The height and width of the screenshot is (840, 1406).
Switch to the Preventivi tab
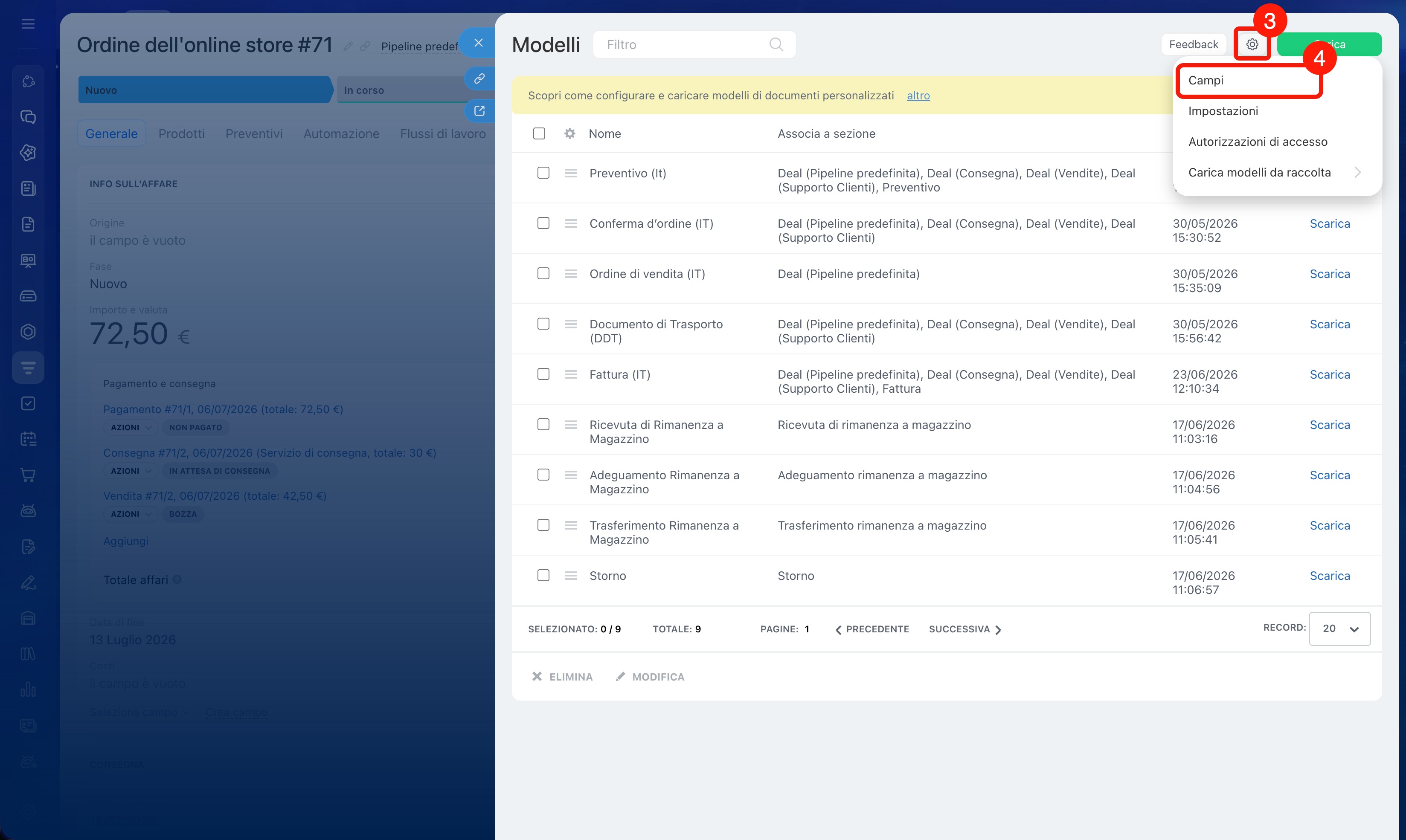254,133
